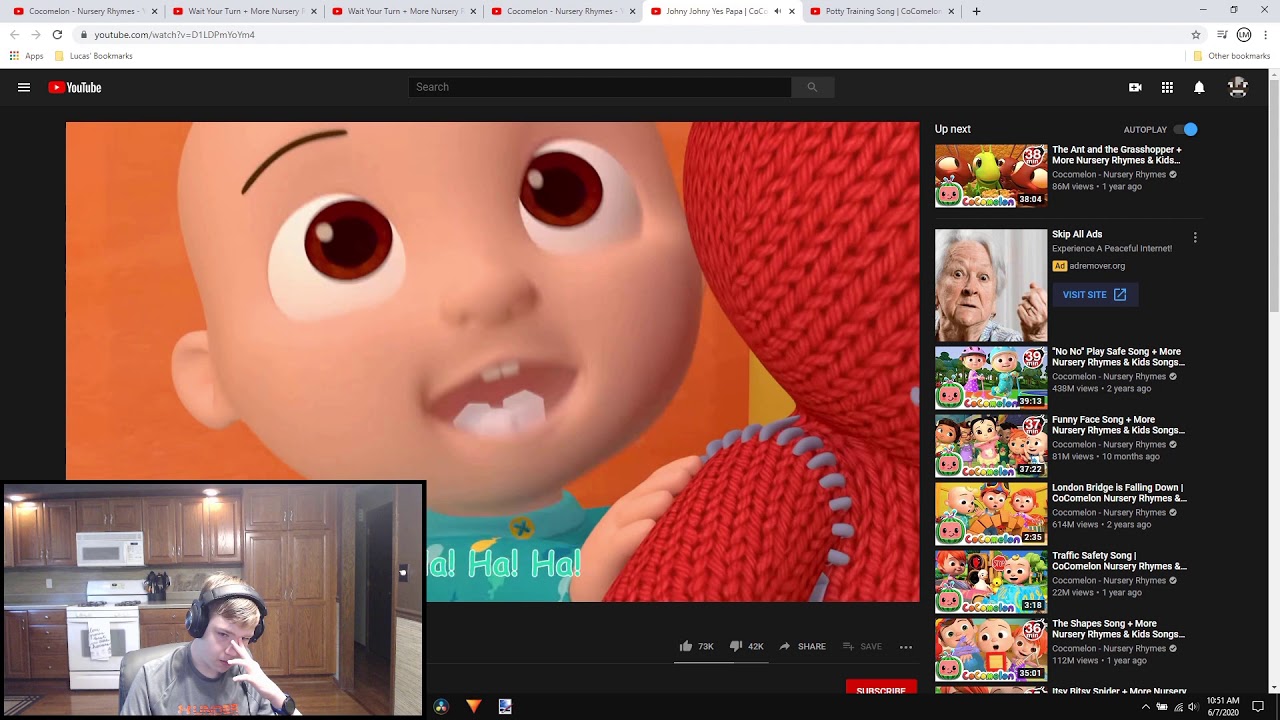The image size is (1280, 720).
Task: Click the Ant and Grasshopper thumbnail
Action: click(x=991, y=176)
